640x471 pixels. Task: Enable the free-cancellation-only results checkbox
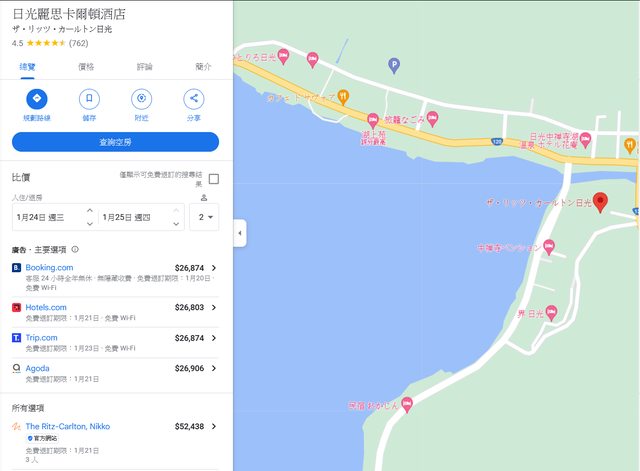click(x=213, y=179)
